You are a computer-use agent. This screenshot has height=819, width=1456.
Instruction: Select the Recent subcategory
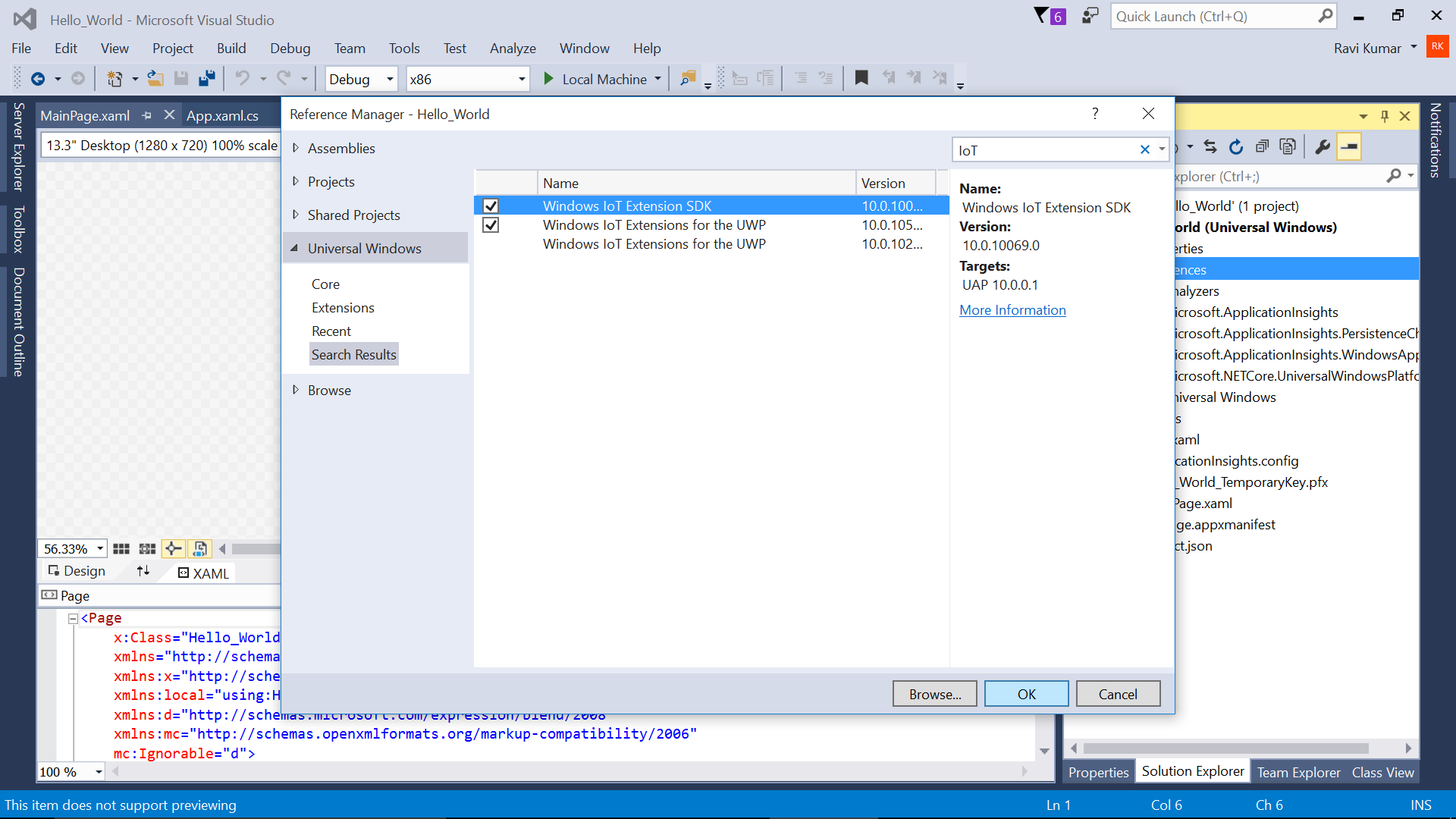(331, 331)
